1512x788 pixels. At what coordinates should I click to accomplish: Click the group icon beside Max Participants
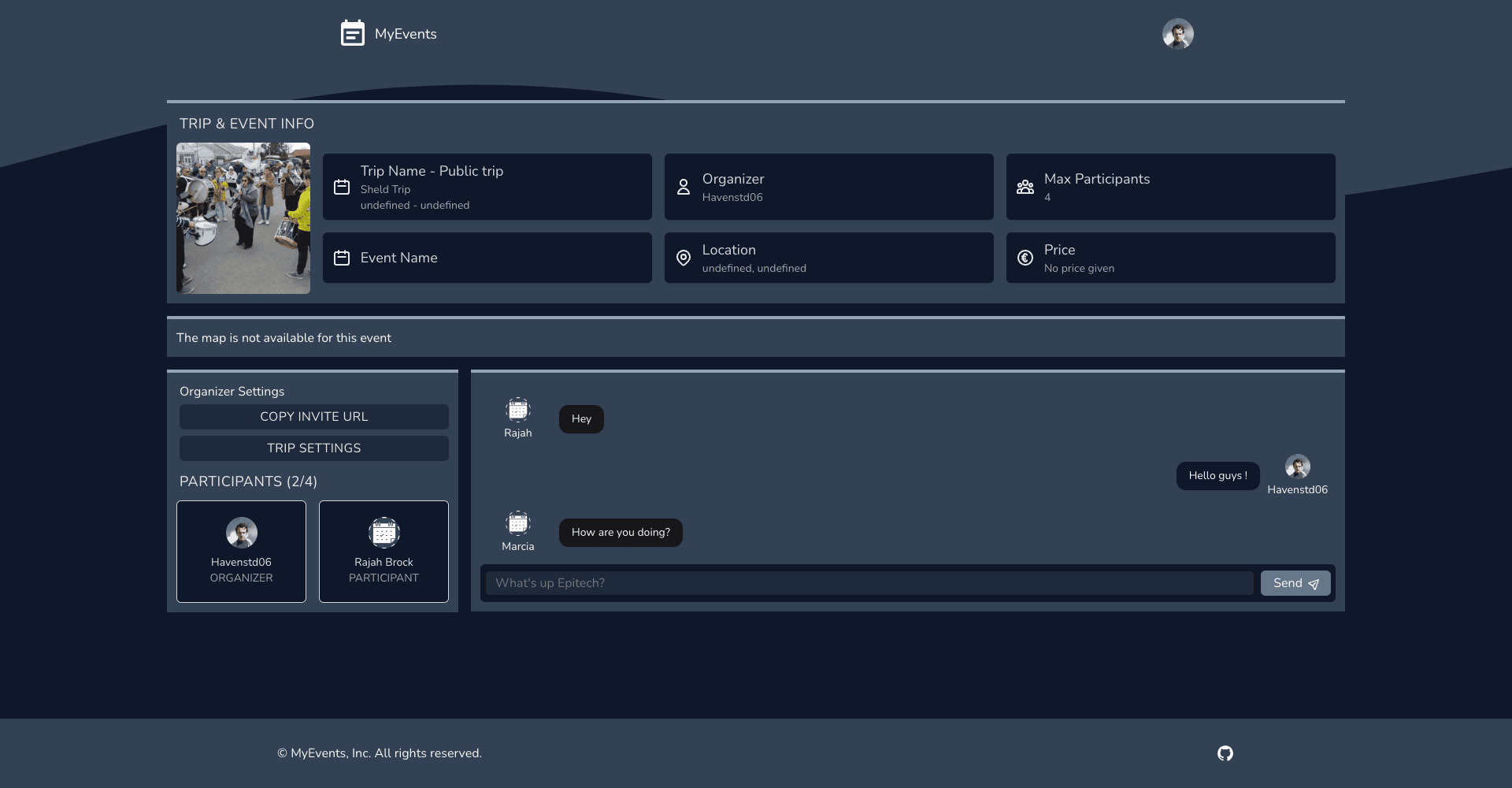pos(1025,187)
